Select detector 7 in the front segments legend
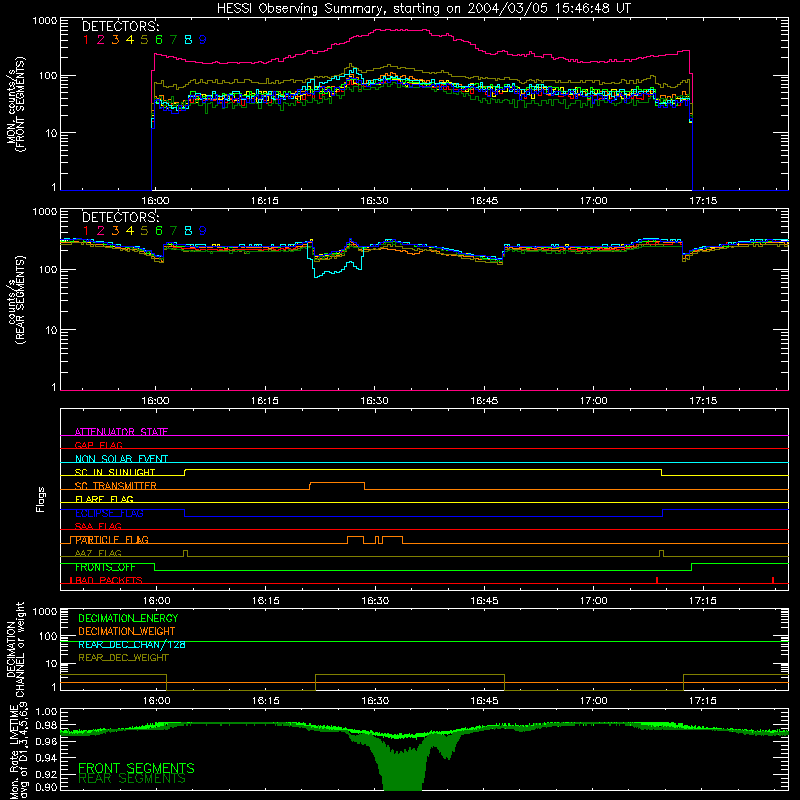The width and height of the screenshot is (800, 800). coord(173,40)
